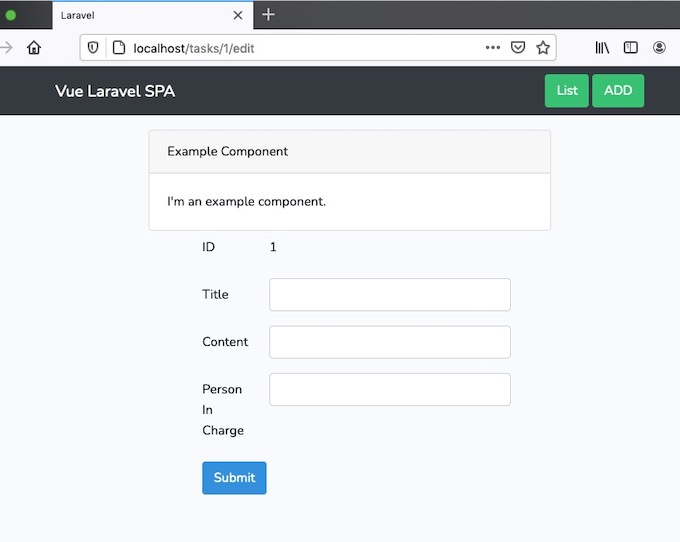Close the Laravel tab
The width and height of the screenshot is (680, 542).
[238, 16]
